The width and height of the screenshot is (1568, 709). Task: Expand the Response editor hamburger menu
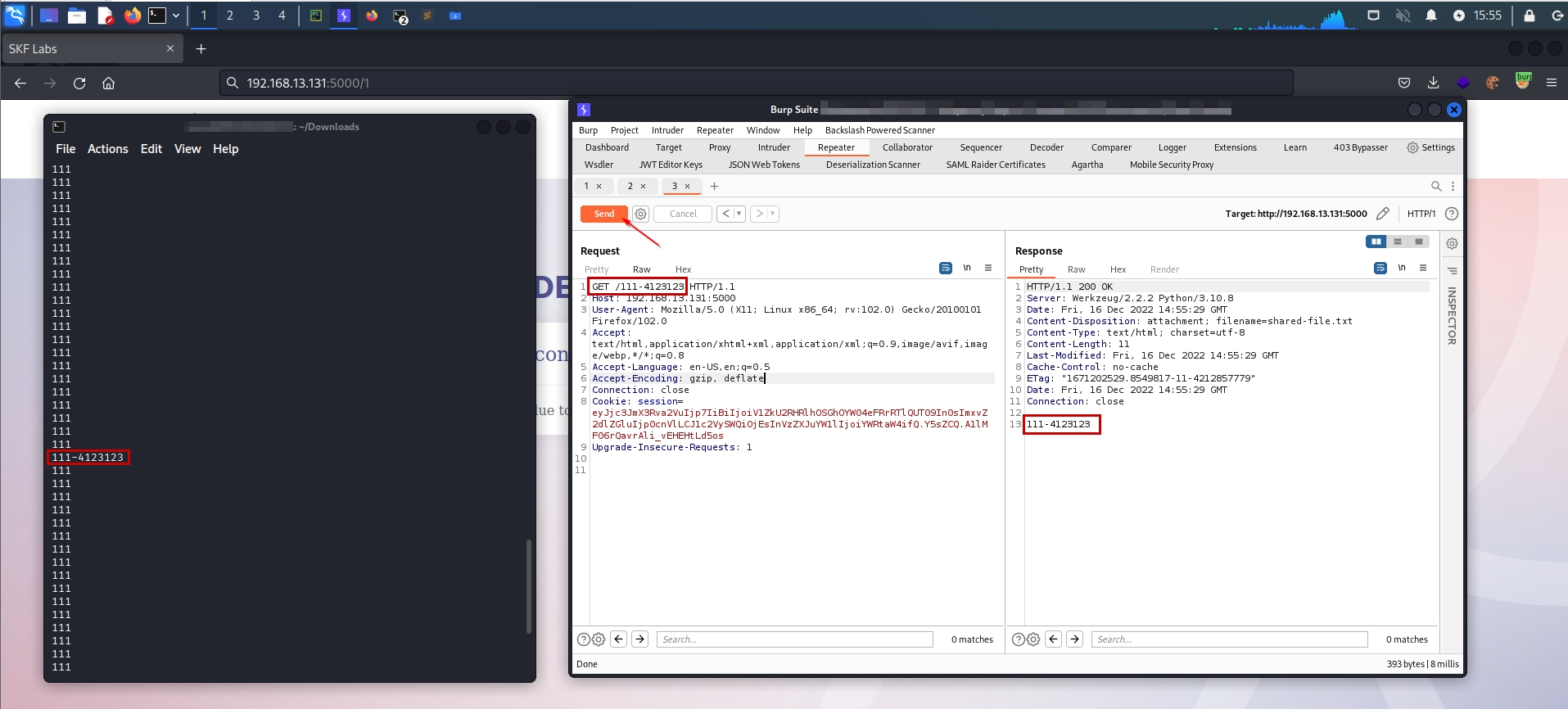click(x=1423, y=268)
